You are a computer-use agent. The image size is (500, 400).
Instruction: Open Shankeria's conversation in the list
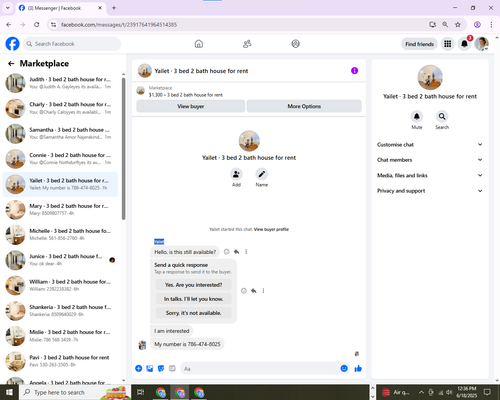click(x=60, y=311)
